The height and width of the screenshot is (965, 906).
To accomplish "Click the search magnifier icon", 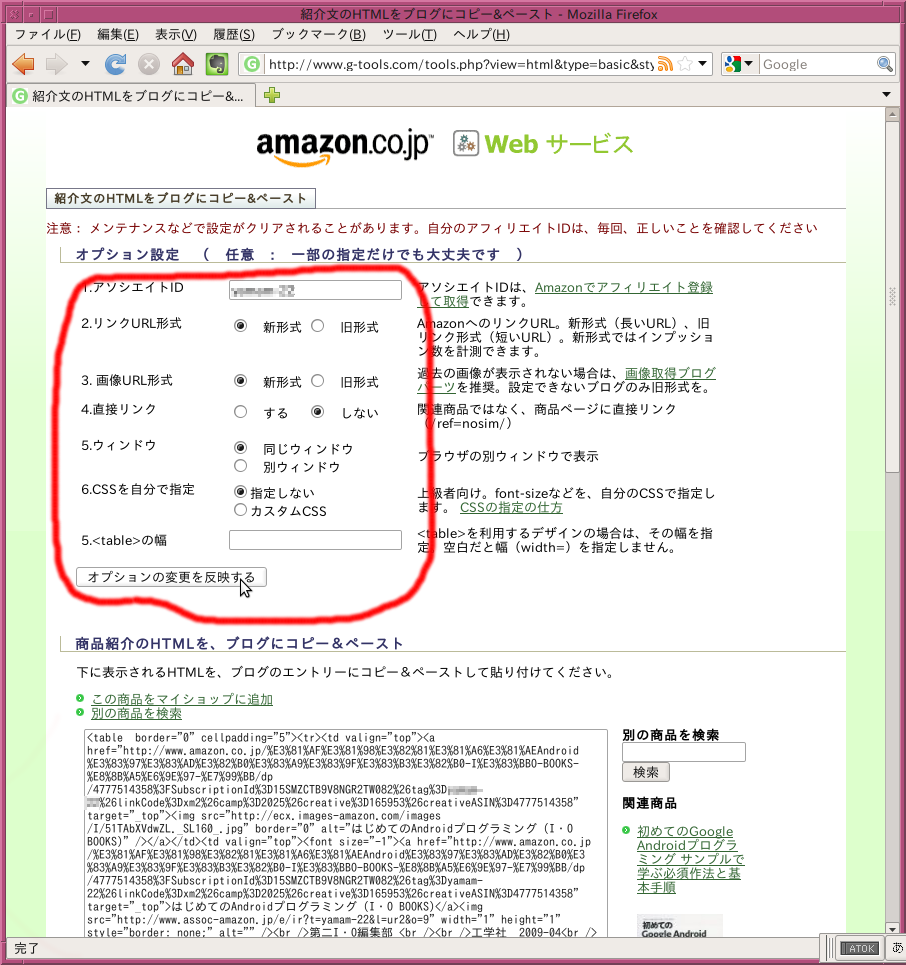I will (884, 64).
